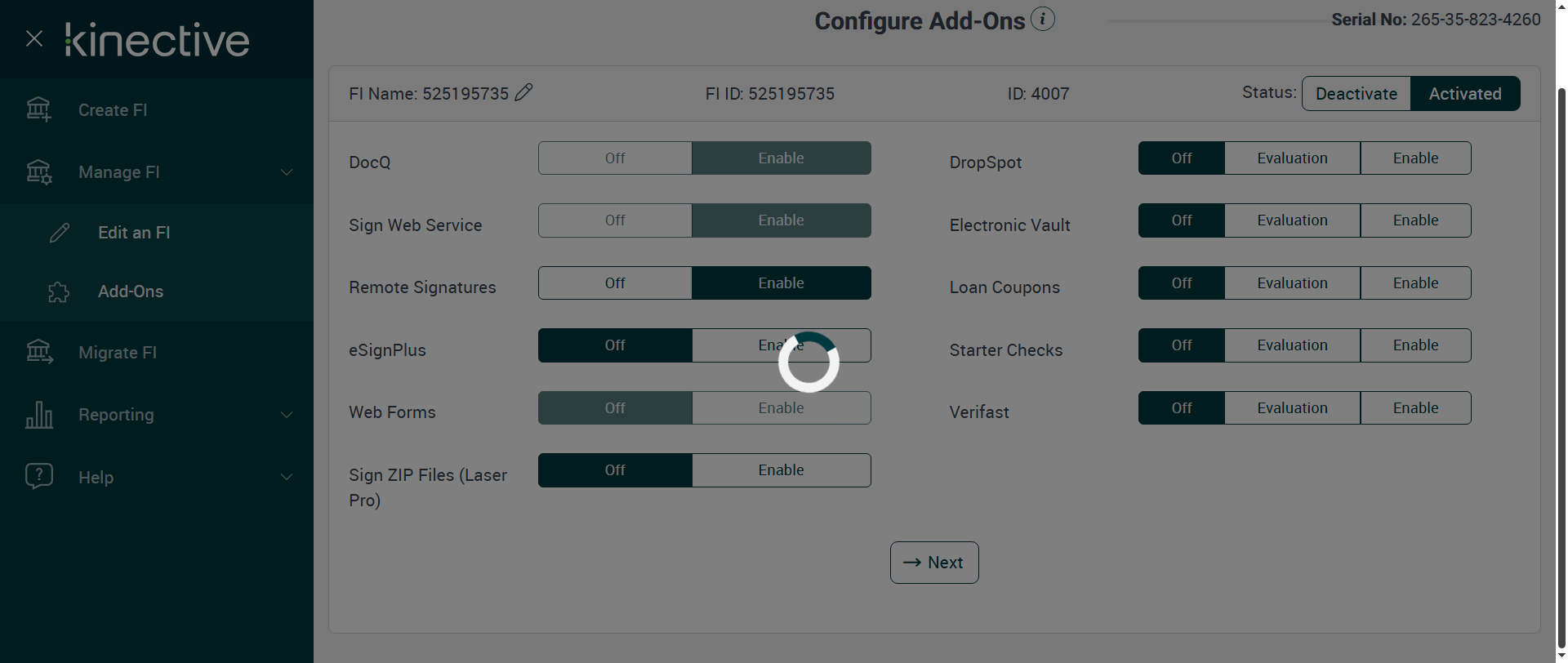
Task: Expand the Reporting menu chevron
Action: 287,415
